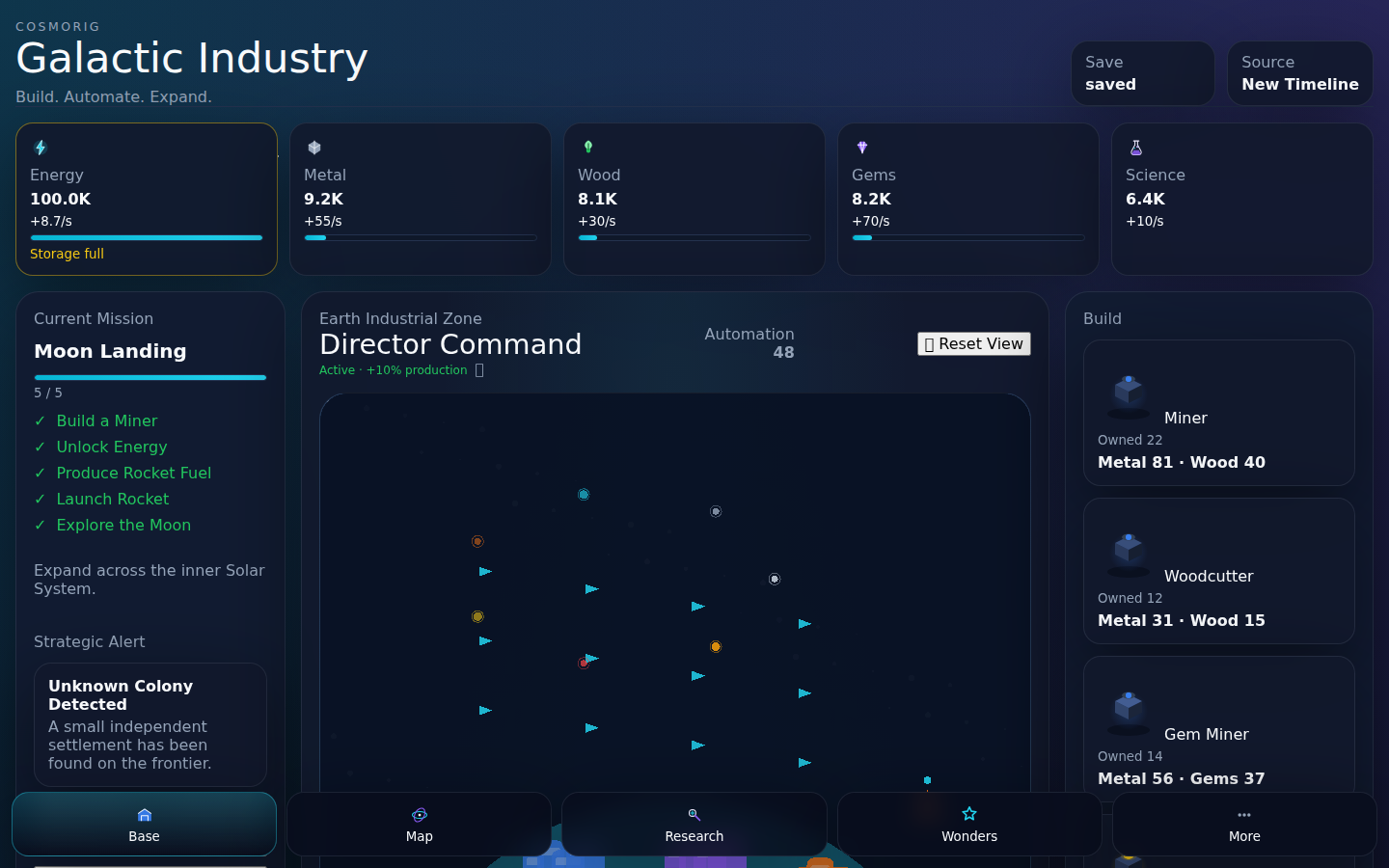This screenshot has height=868, width=1389.
Task: Expand the More menu
Action: (1244, 825)
